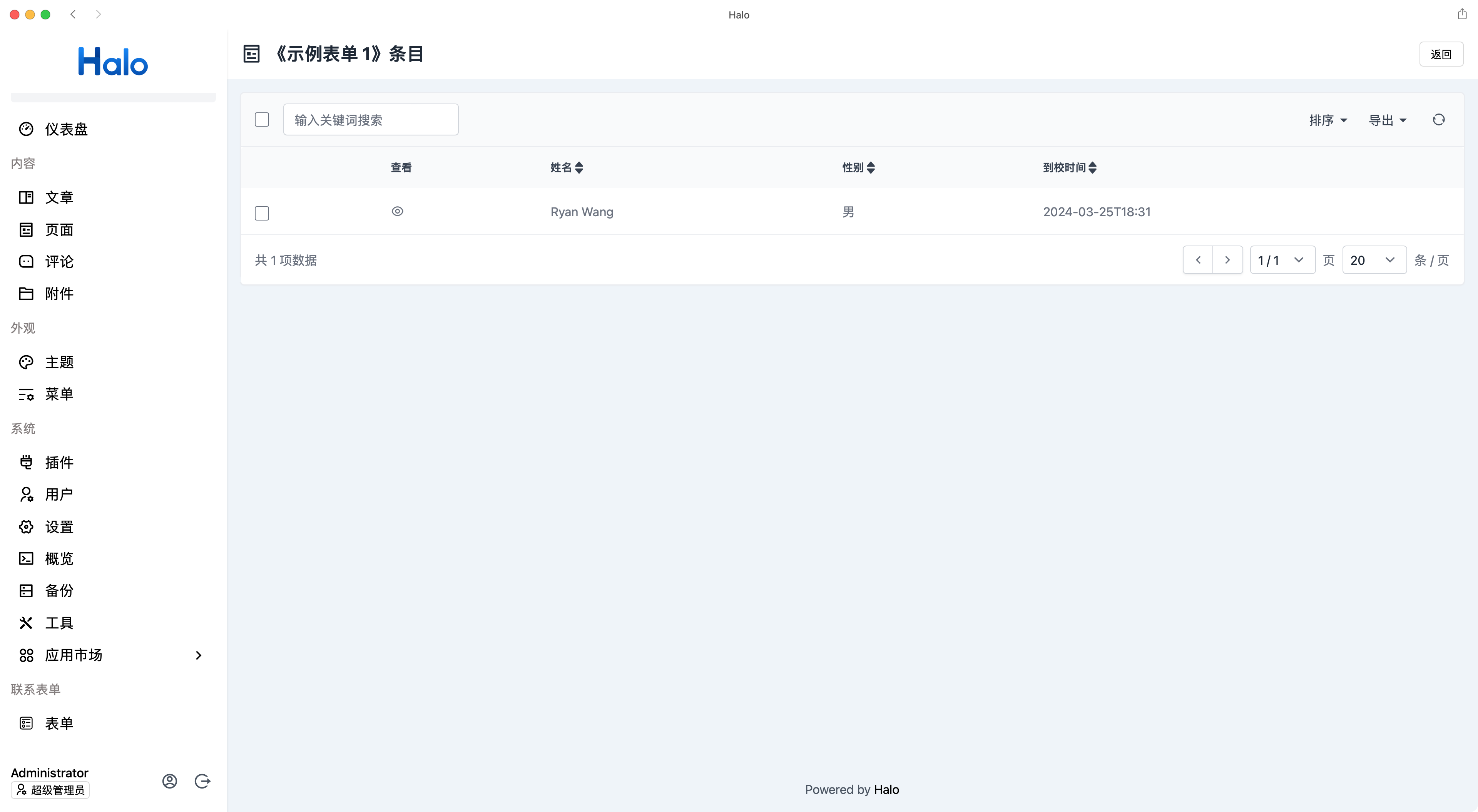Sort by the 姓名 column arrows
1478x812 pixels.
(x=579, y=167)
